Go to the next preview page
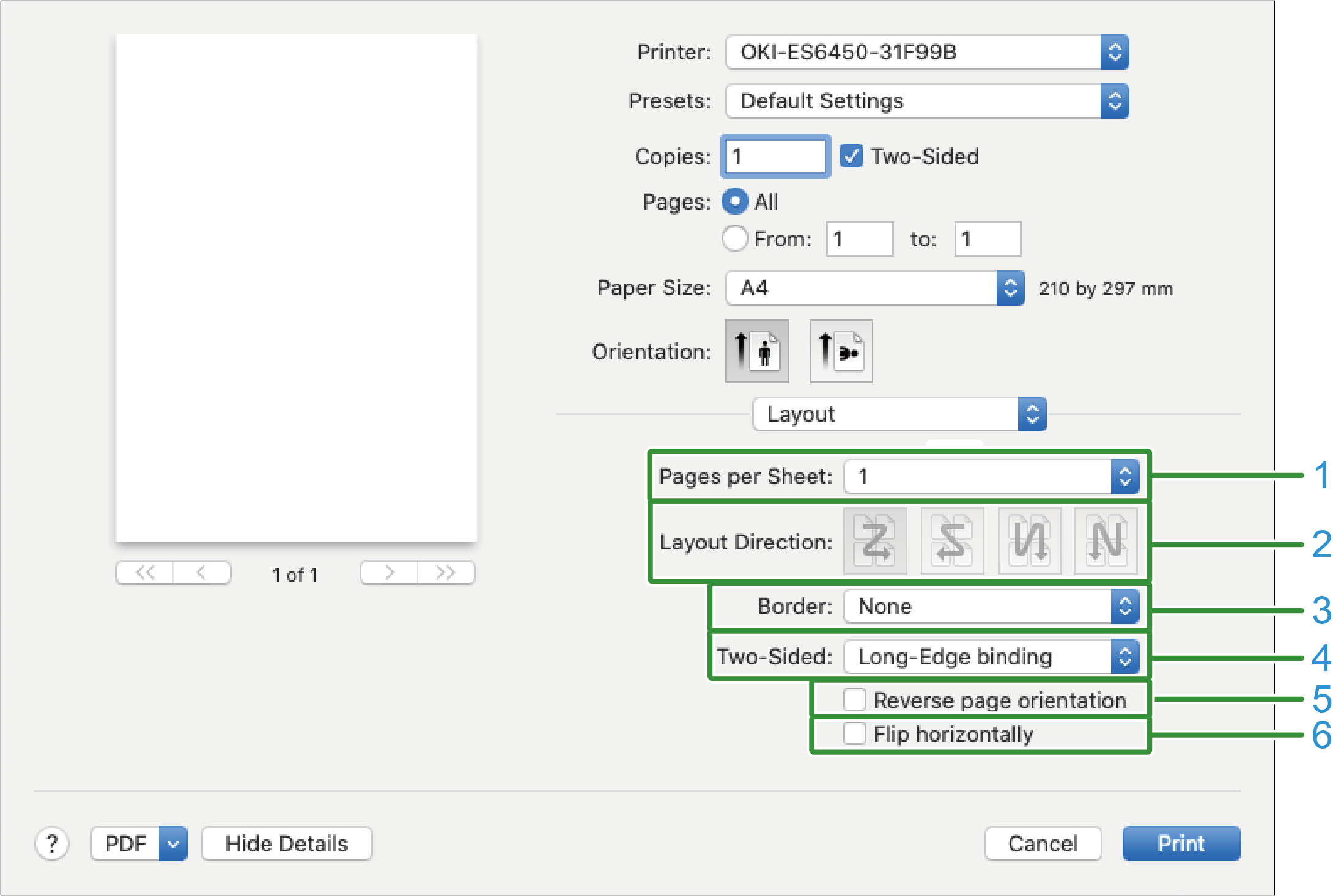Image resolution: width=1333 pixels, height=896 pixels. tap(390, 573)
